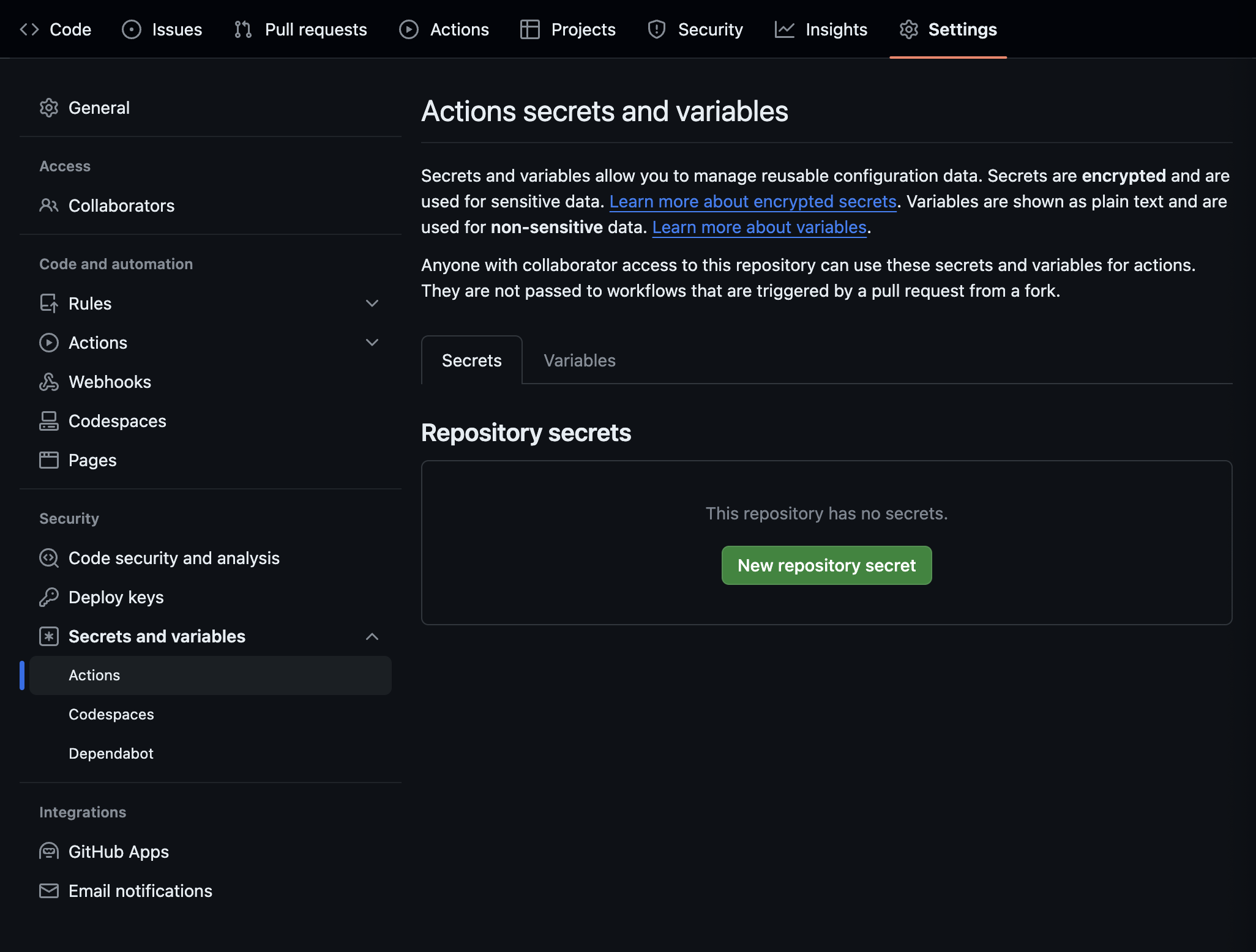The height and width of the screenshot is (952, 1256).
Task: Click the New repository secret button
Action: pos(826,565)
